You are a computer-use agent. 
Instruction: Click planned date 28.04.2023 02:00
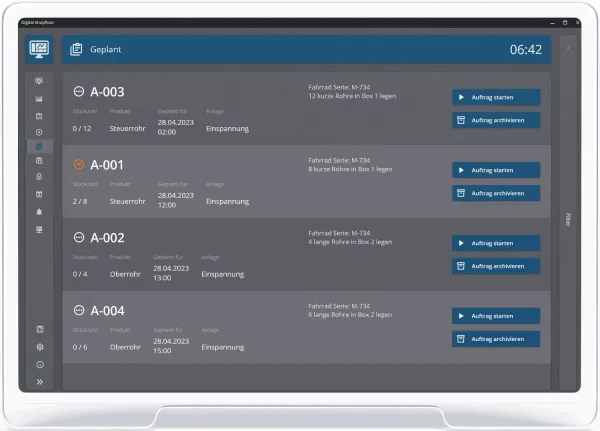click(x=176, y=127)
